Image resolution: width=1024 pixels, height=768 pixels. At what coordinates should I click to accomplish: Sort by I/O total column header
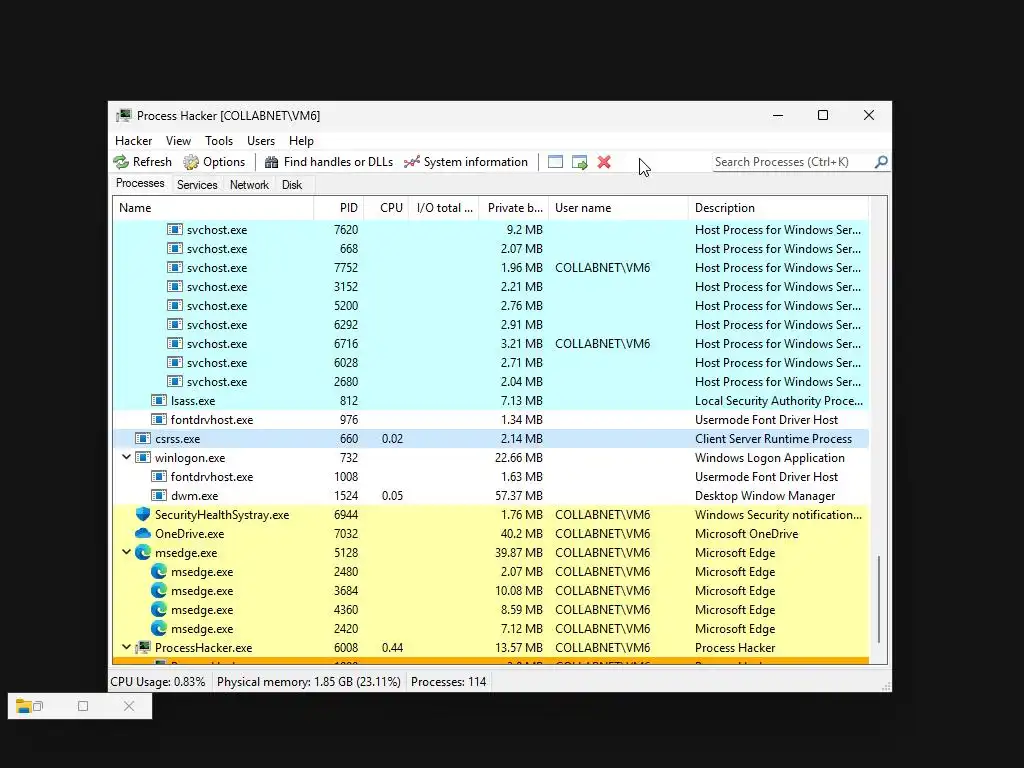pyautogui.click(x=444, y=208)
